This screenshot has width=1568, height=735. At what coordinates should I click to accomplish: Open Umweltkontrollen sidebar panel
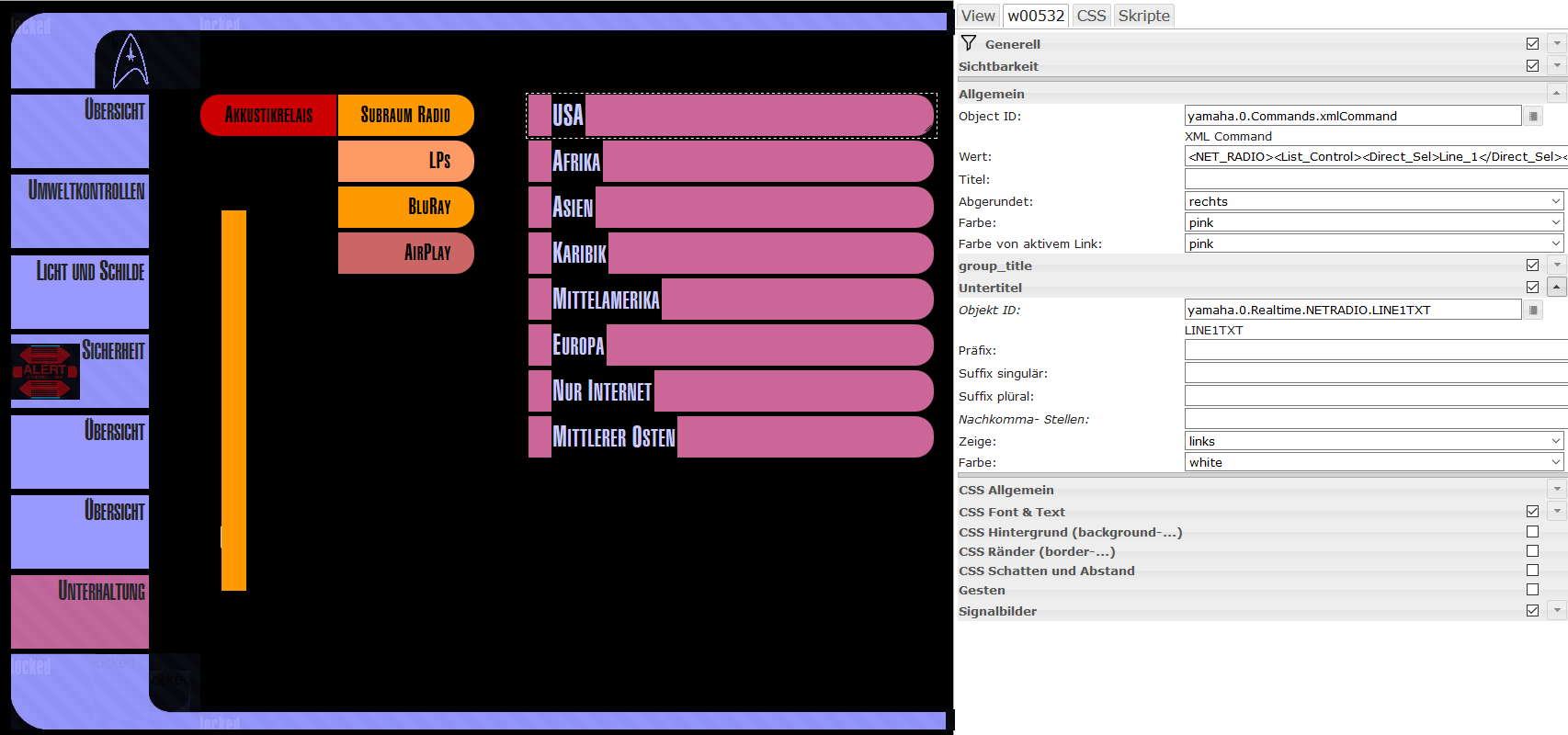click(x=80, y=211)
